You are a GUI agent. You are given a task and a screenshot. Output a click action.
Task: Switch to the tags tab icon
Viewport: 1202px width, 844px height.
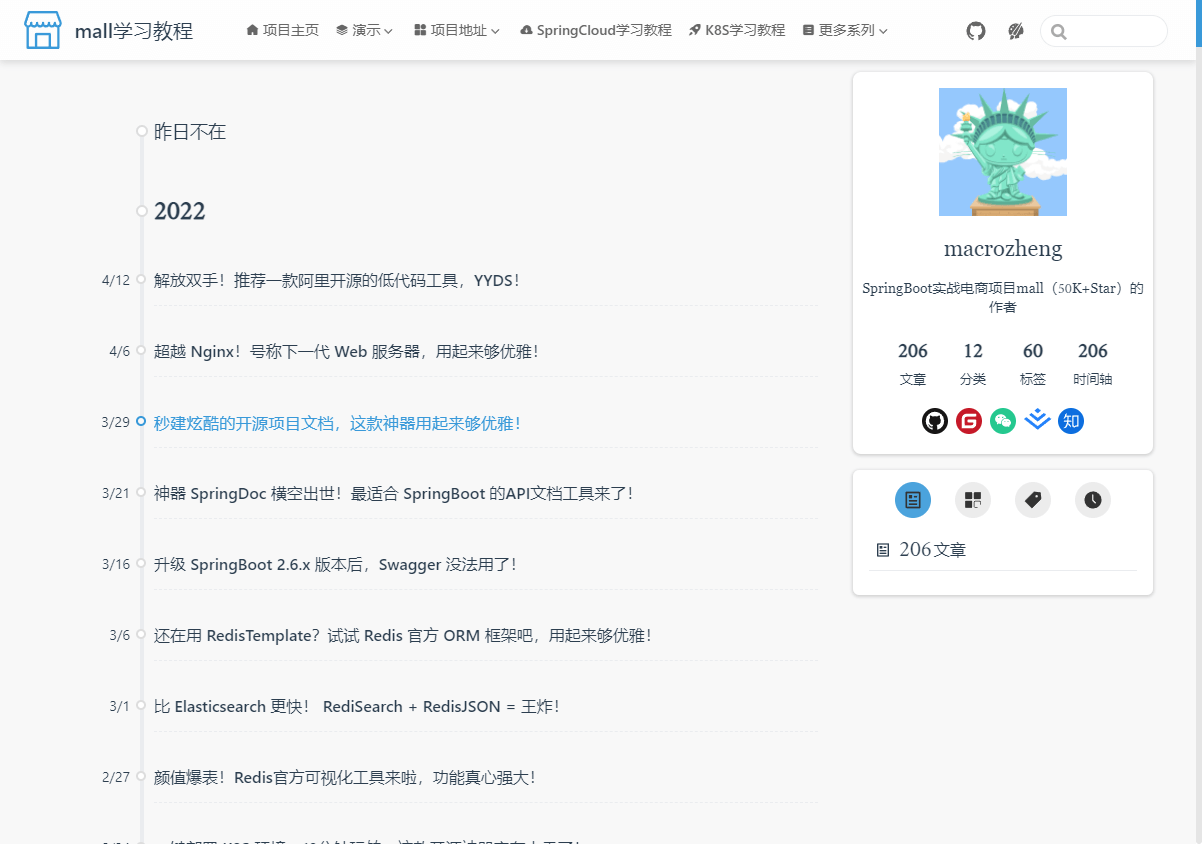pos(1033,500)
